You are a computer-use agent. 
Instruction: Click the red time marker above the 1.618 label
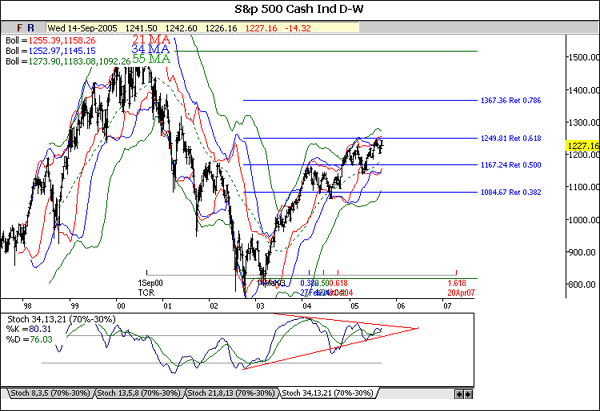(x=456, y=272)
